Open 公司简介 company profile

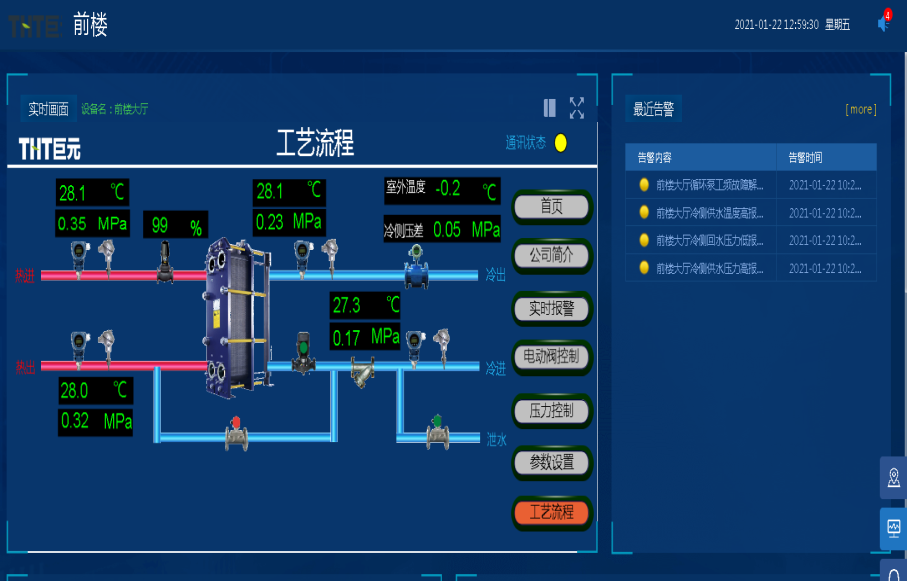[x=551, y=255]
